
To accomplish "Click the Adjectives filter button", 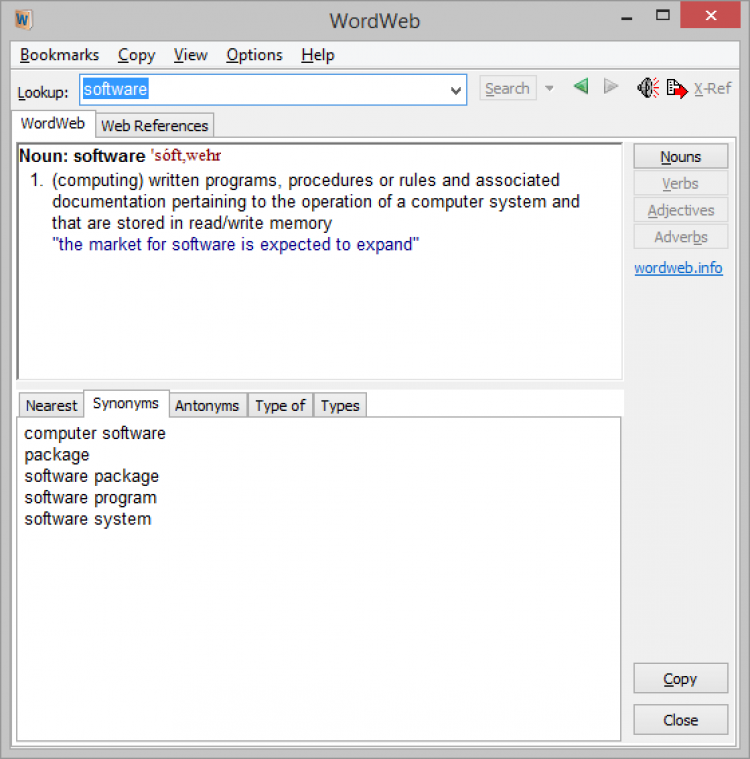I will [680, 211].
